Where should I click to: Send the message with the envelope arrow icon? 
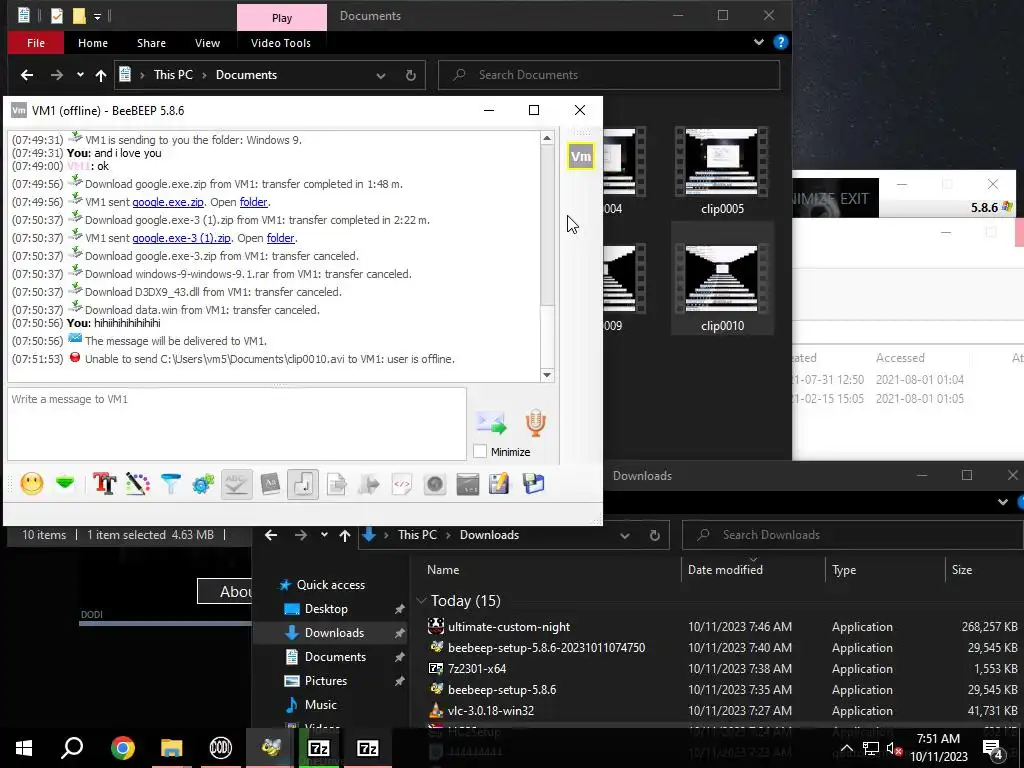492,423
